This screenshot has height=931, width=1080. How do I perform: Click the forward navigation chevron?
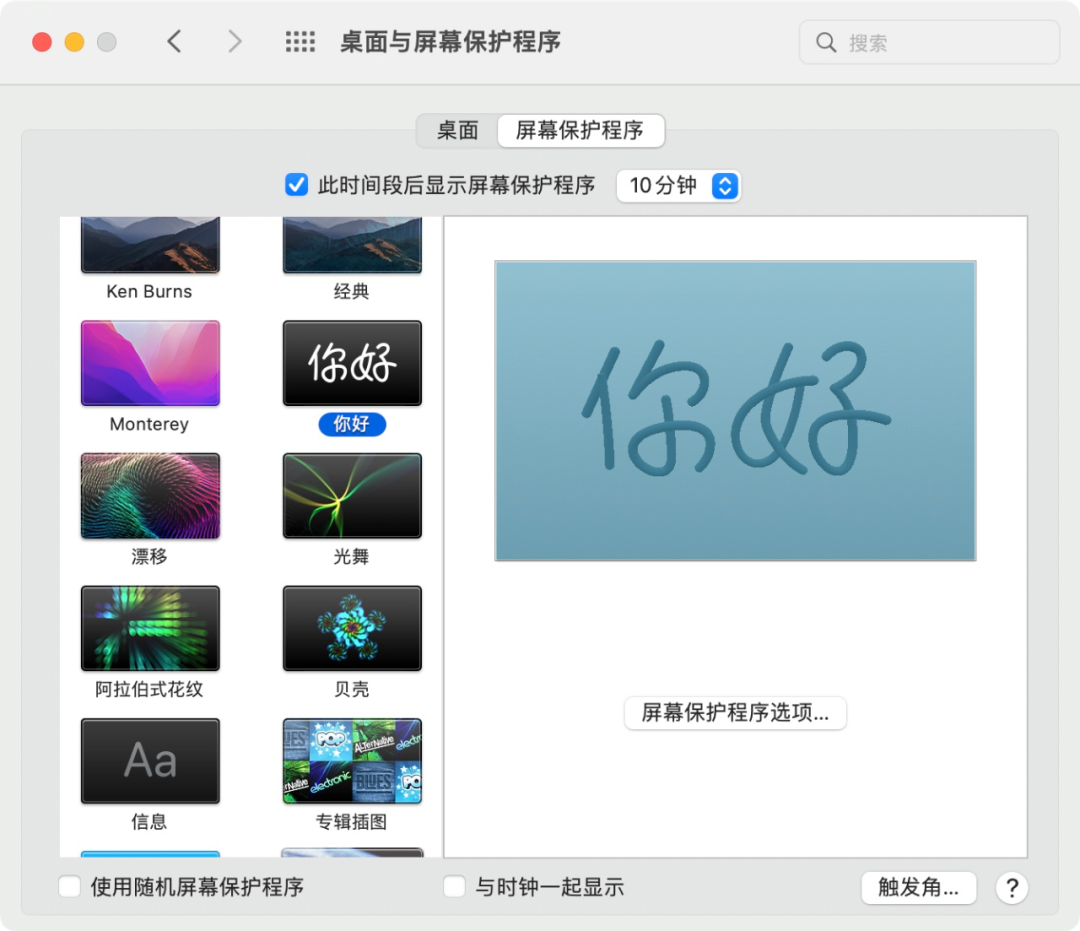point(234,41)
